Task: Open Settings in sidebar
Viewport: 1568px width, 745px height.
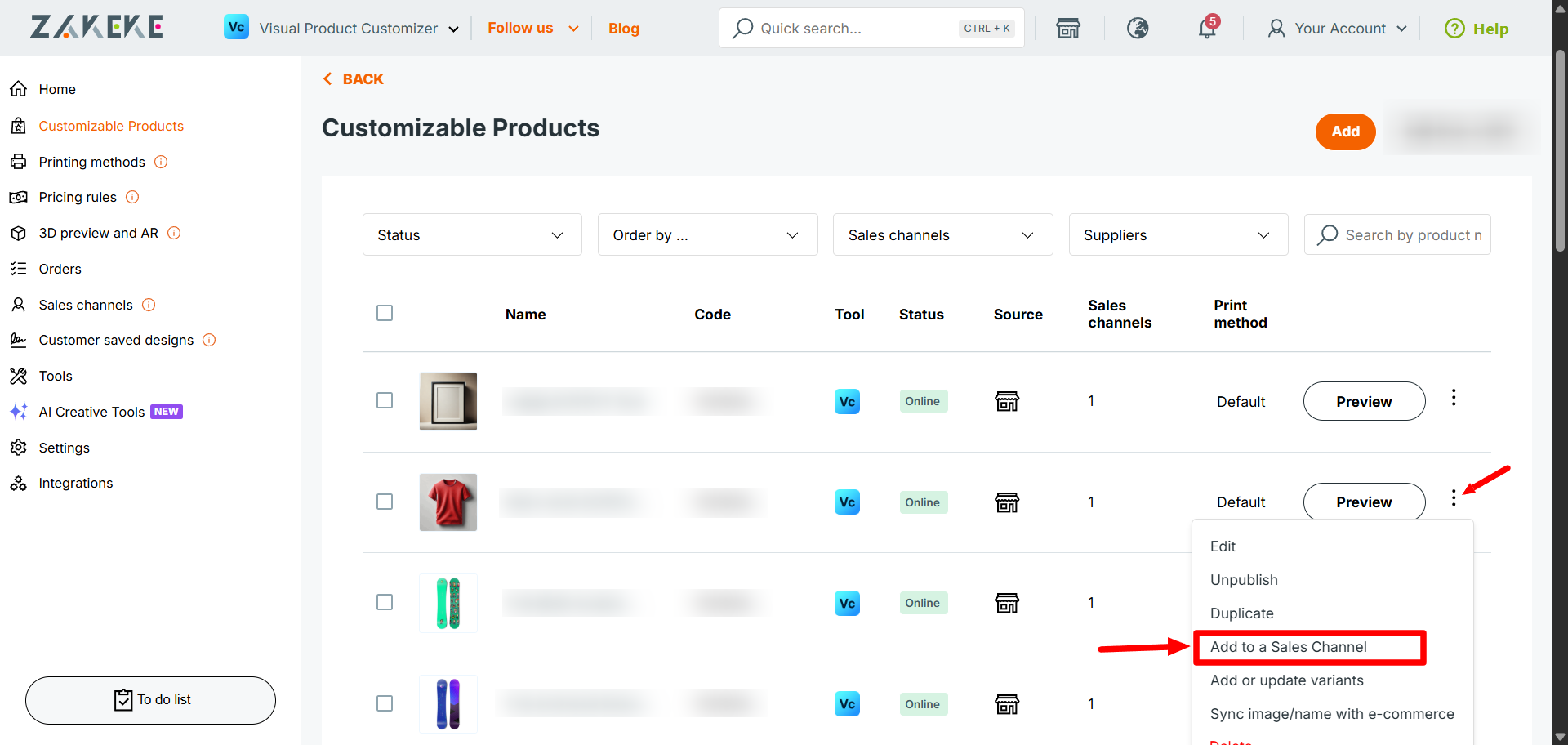Action: (64, 448)
